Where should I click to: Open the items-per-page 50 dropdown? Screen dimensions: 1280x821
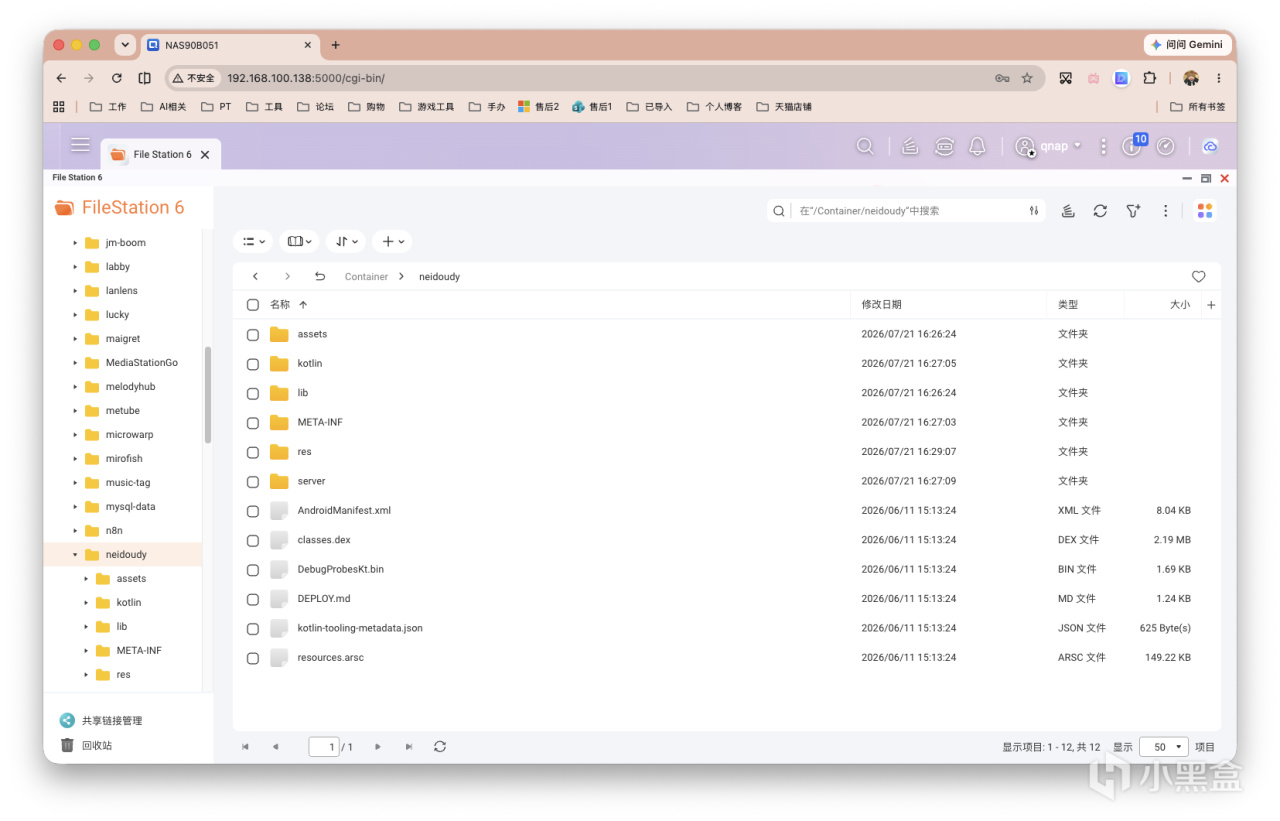point(1164,747)
